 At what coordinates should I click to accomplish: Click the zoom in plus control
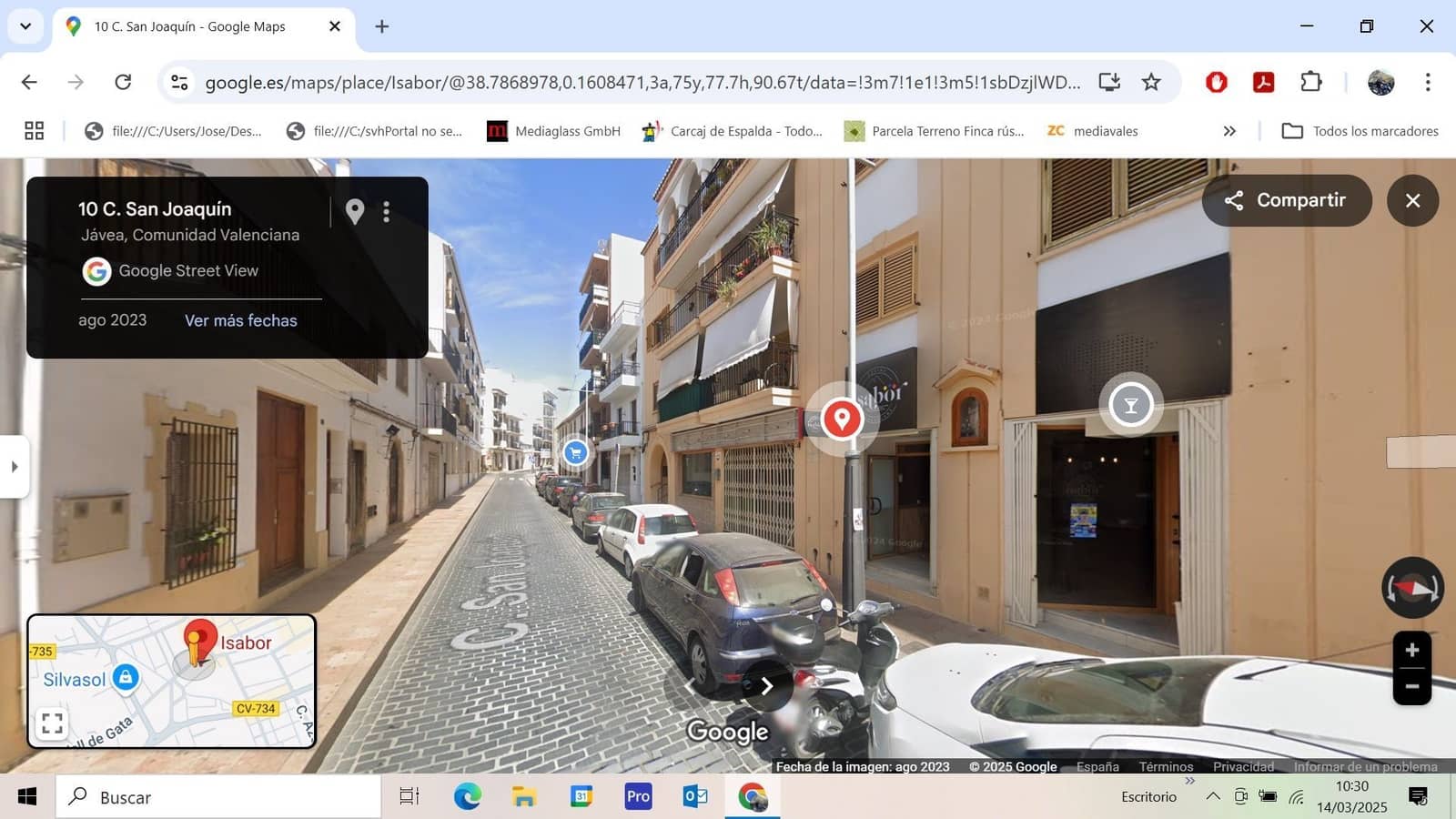[1411, 650]
